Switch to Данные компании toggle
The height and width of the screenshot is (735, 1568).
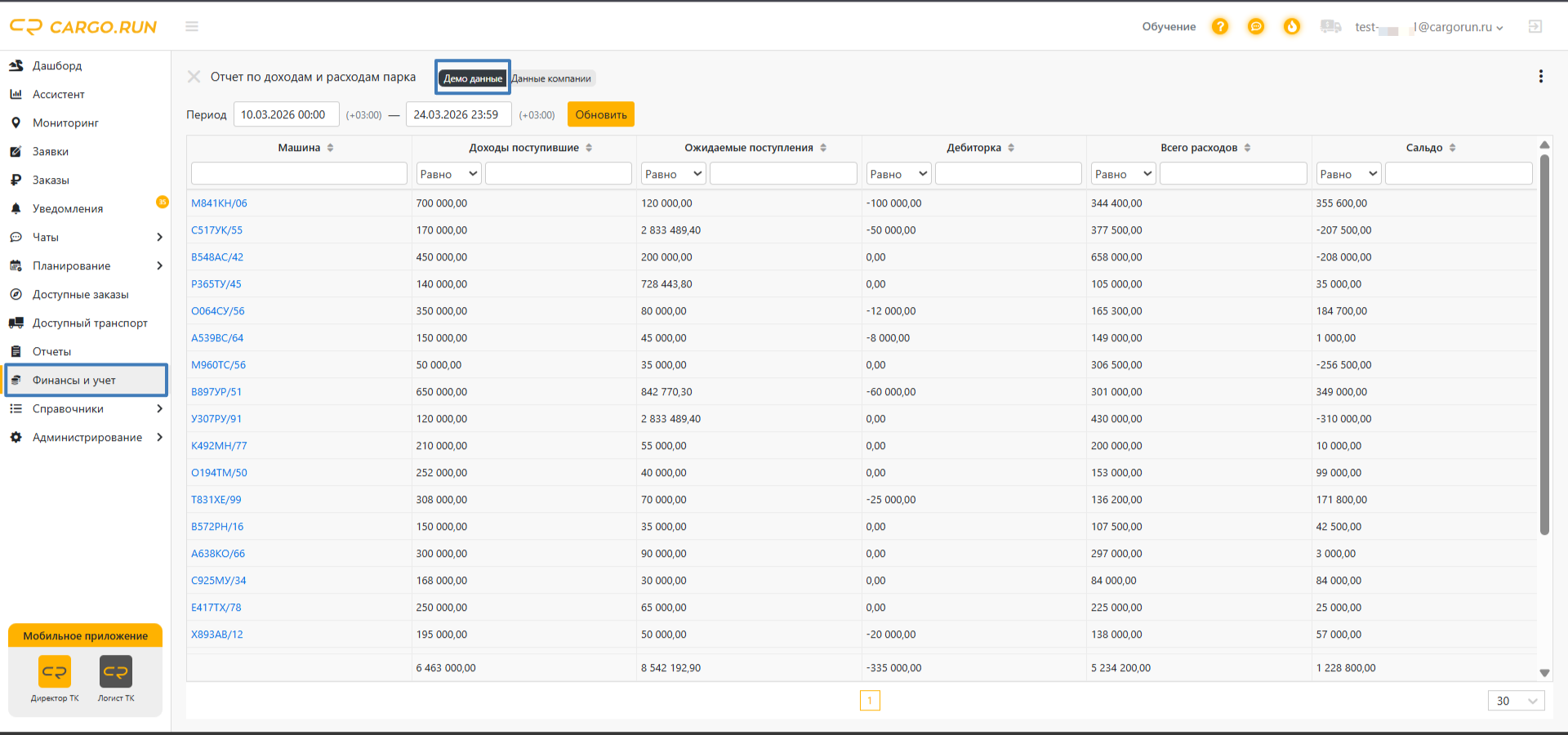551,78
